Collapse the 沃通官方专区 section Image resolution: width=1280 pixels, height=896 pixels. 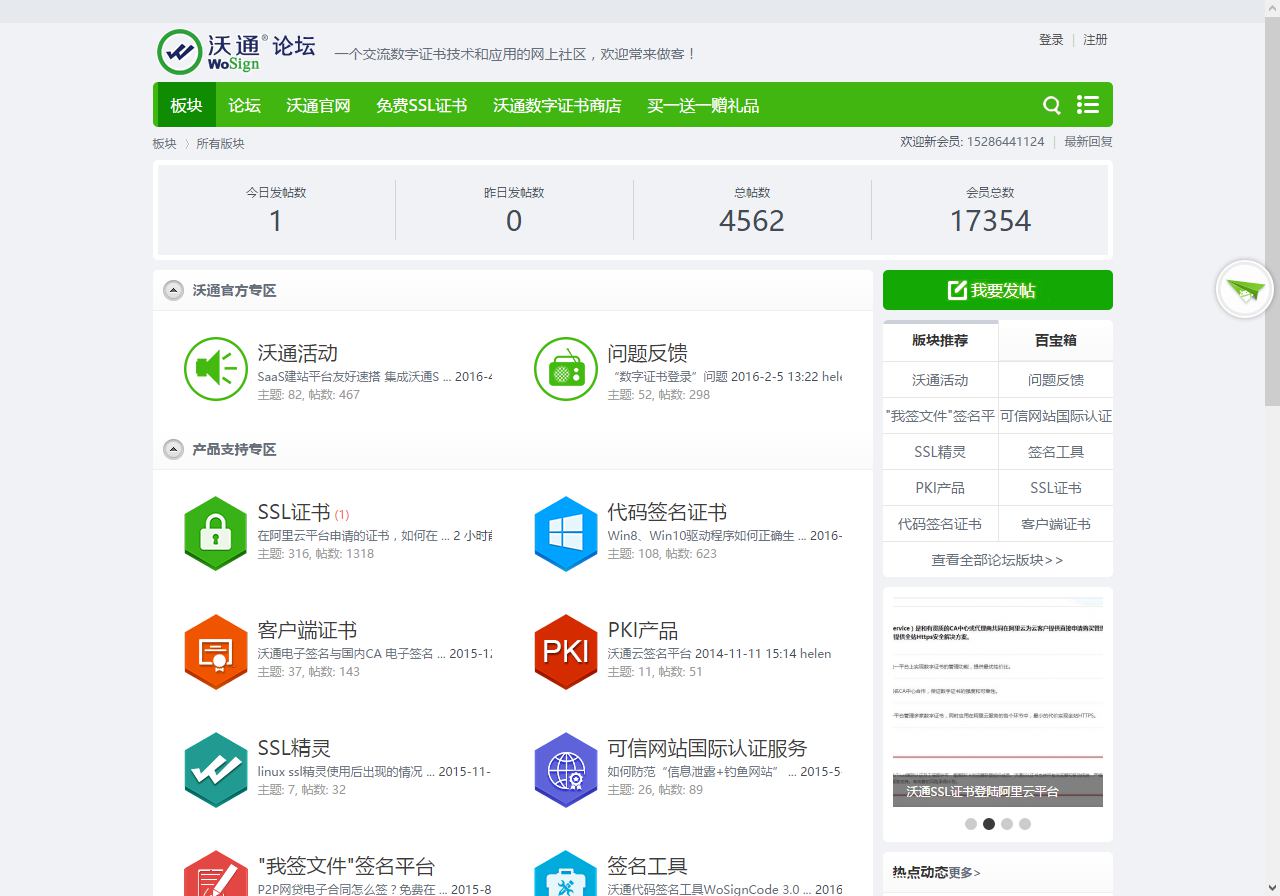(174, 291)
